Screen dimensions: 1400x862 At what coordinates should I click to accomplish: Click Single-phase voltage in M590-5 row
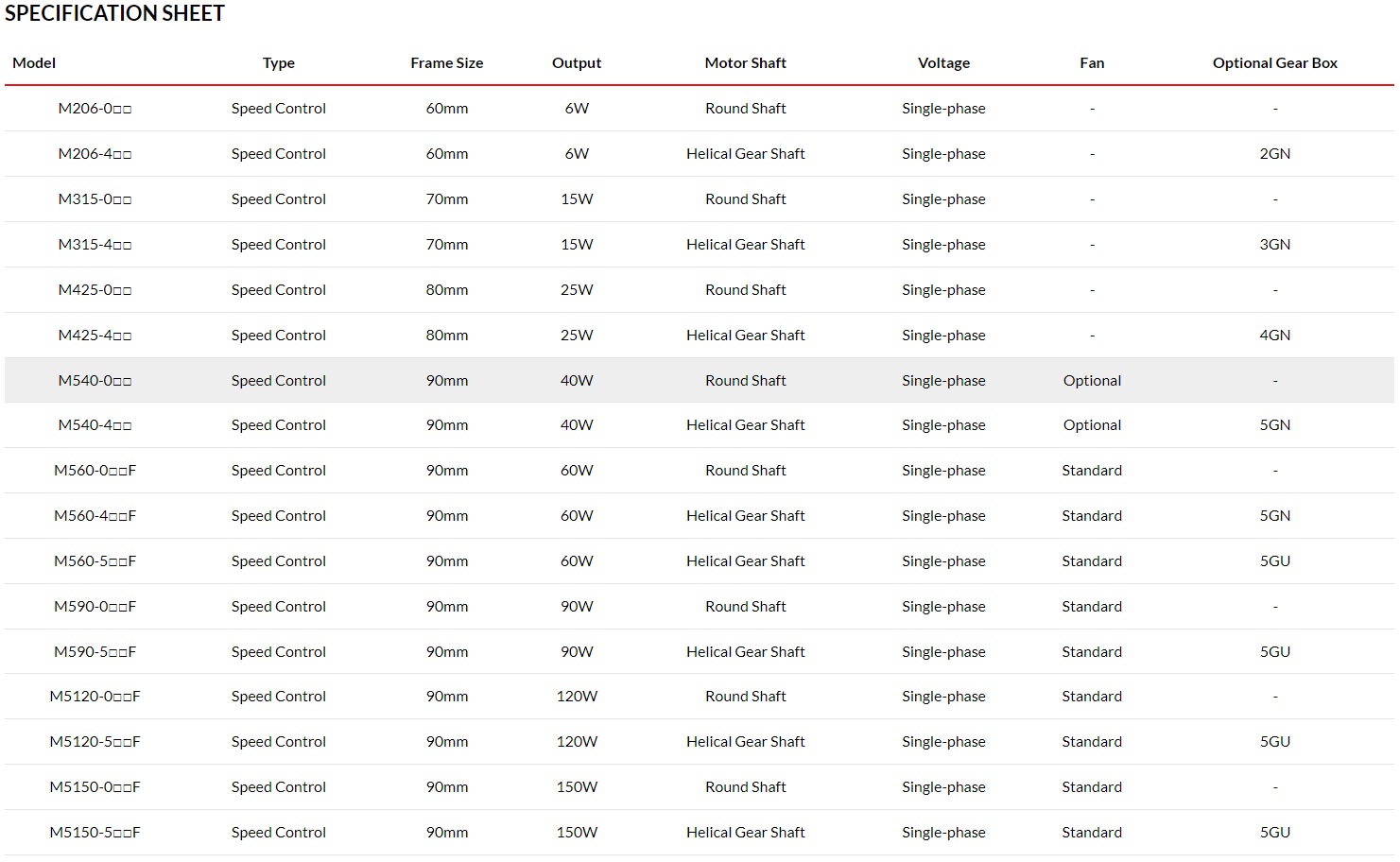pos(943,652)
